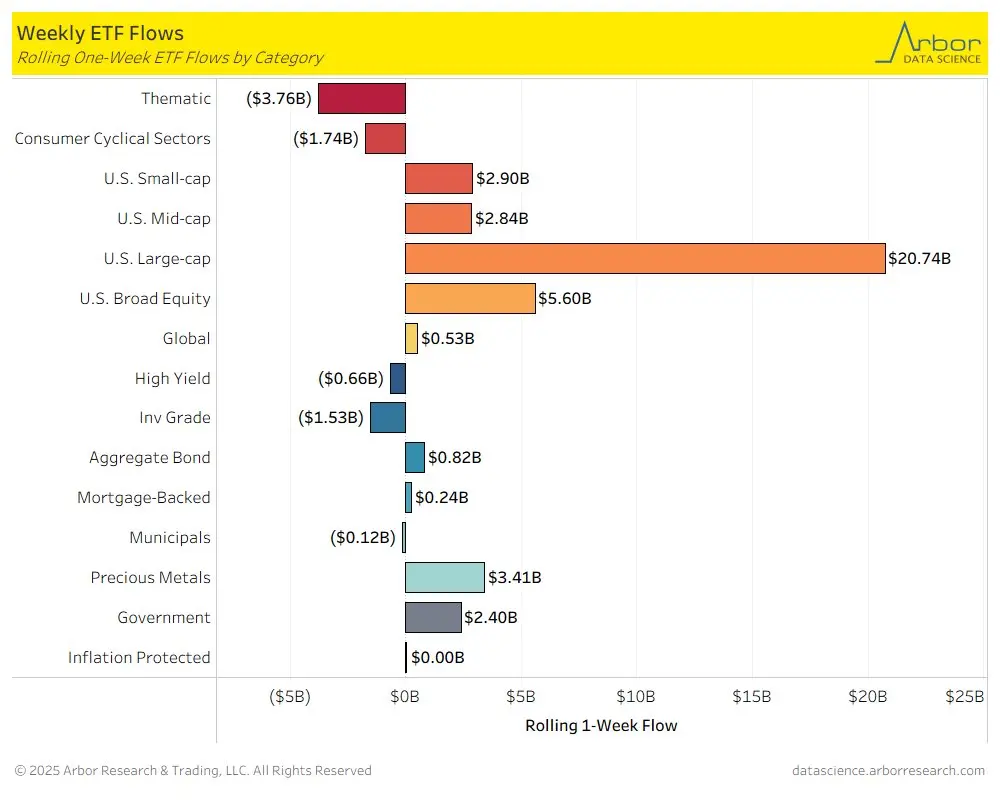Click the Government gray bar
This screenshot has width=1000, height=800.
click(x=433, y=618)
